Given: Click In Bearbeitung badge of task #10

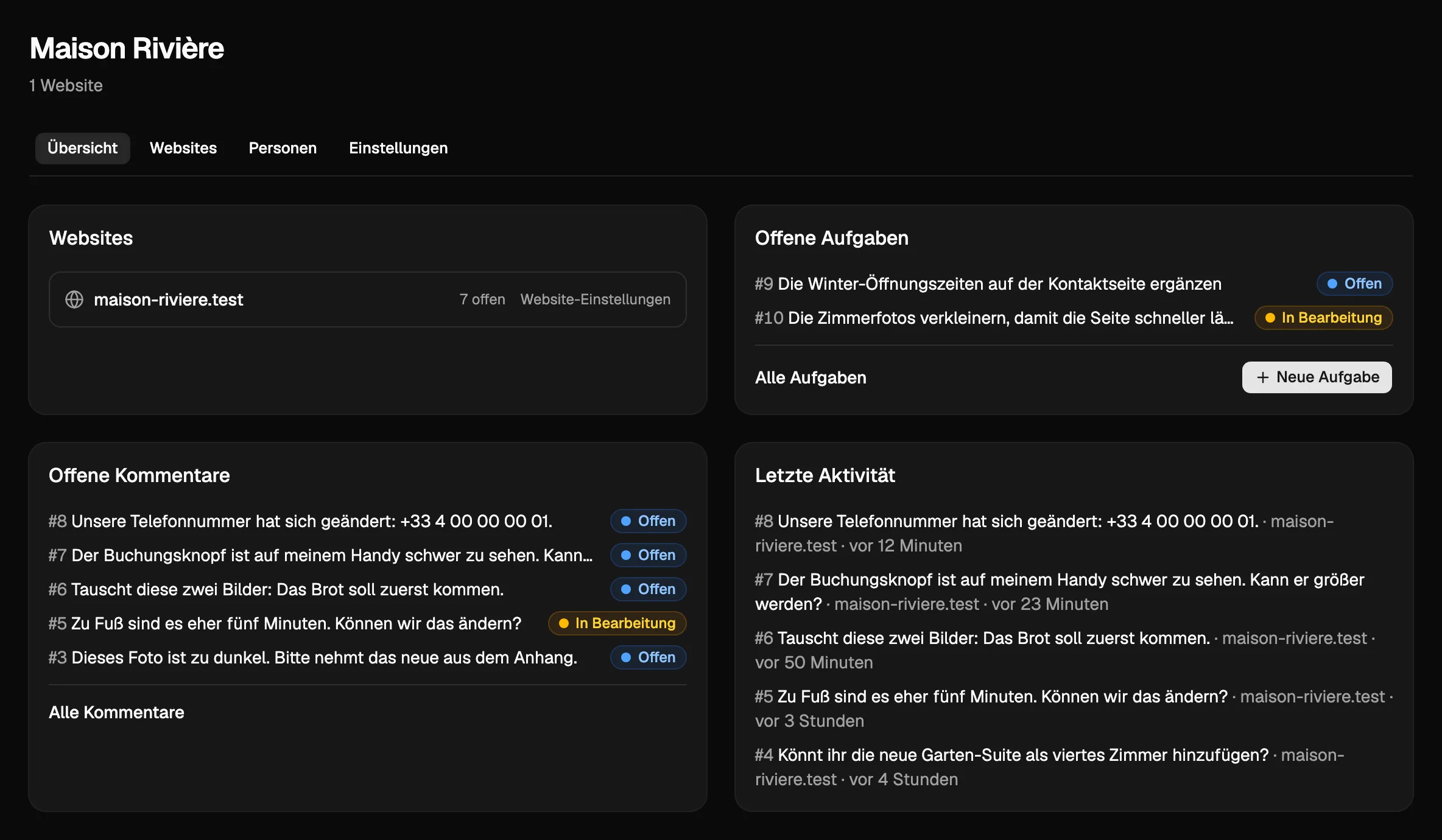Looking at the screenshot, I should point(1323,318).
